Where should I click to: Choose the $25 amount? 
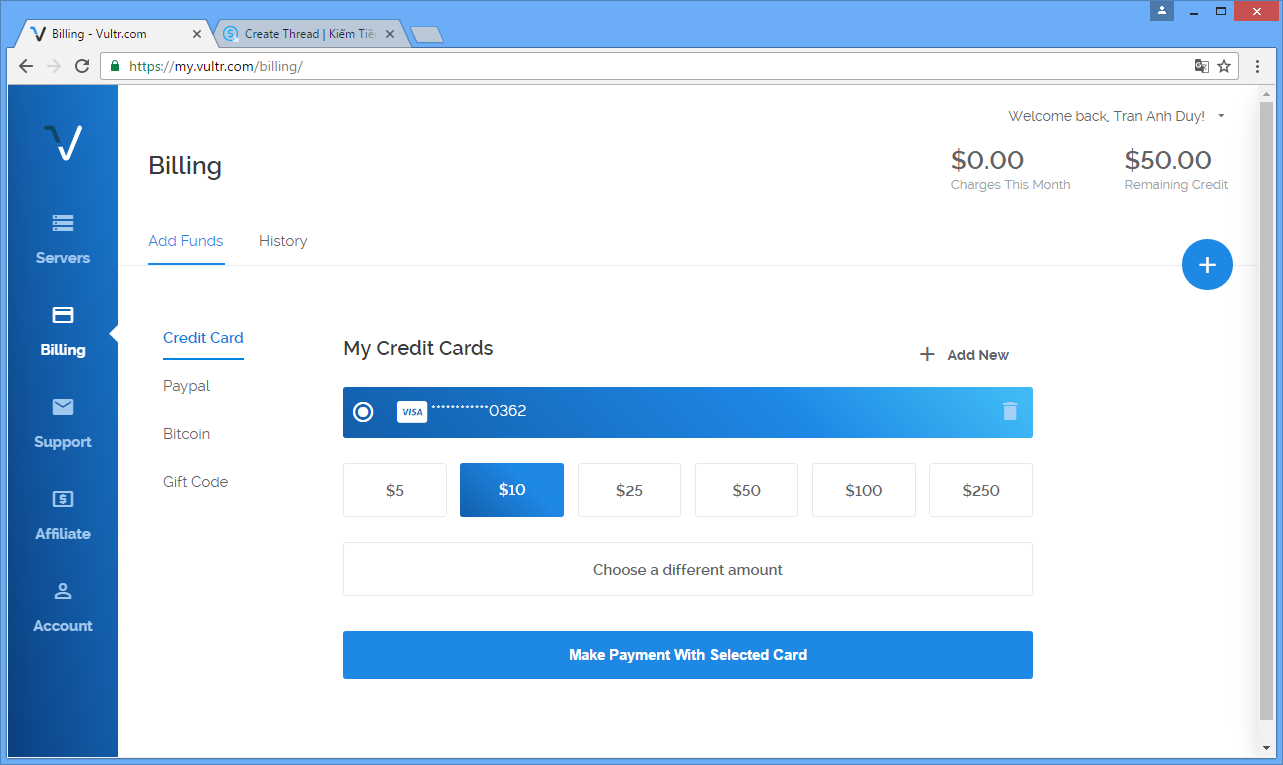coord(629,490)
